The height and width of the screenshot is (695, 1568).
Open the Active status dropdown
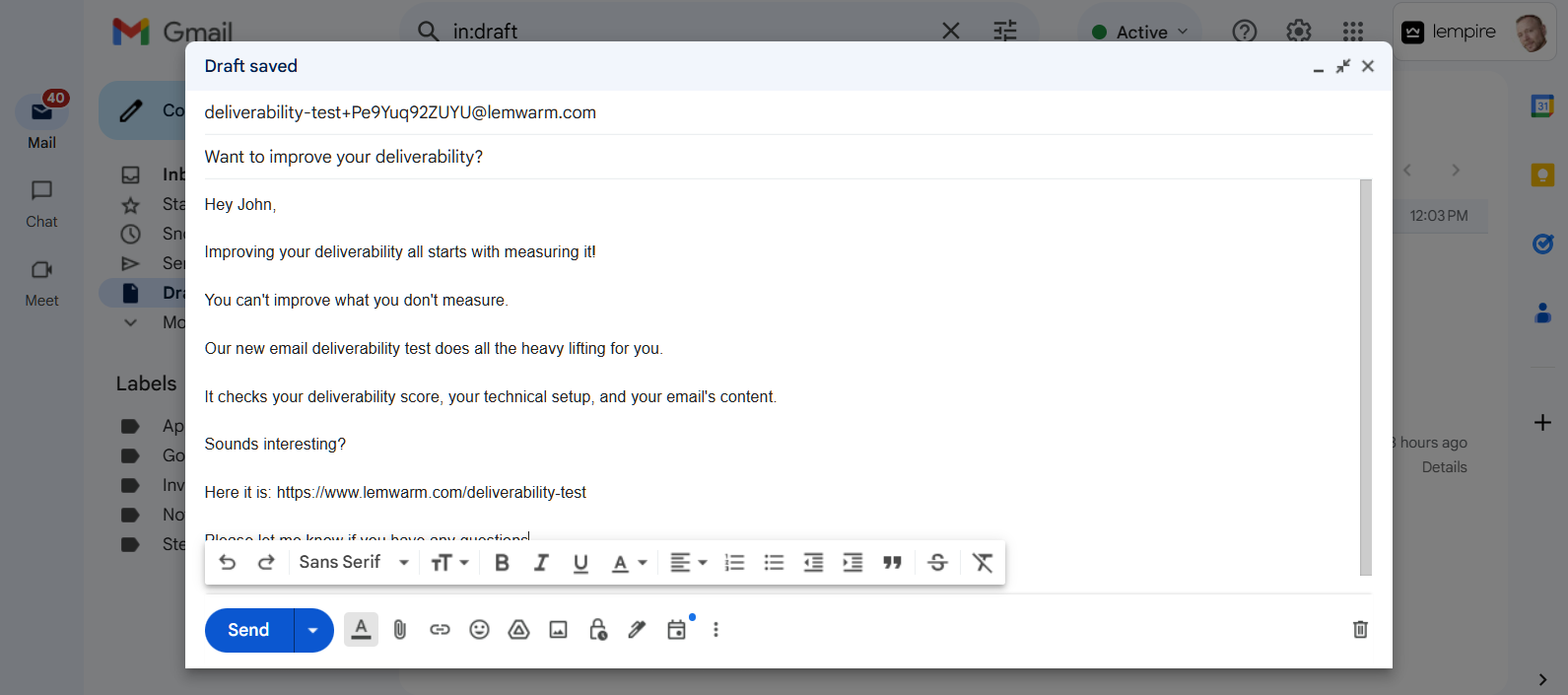tap(1140, 32)
